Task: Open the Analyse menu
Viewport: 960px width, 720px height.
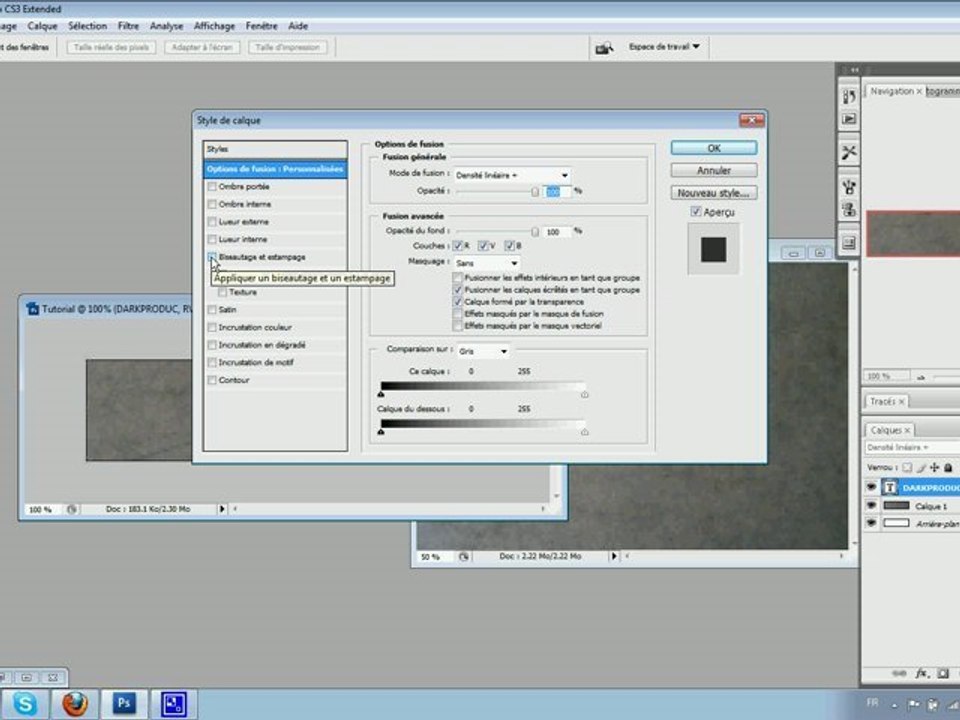Action: click(x=167, y=26)
